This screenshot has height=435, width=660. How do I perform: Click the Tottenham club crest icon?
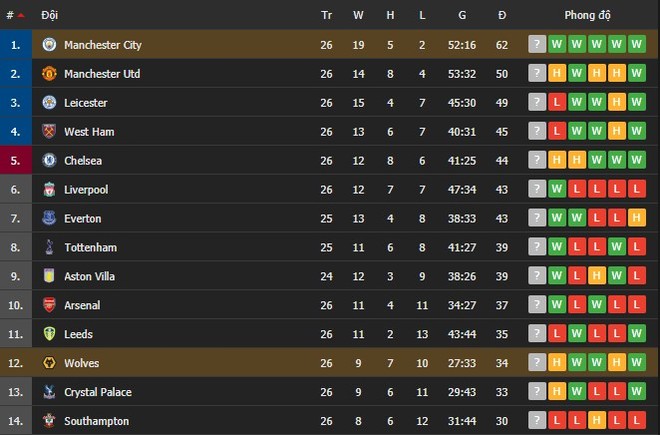(x=49, y=247)
